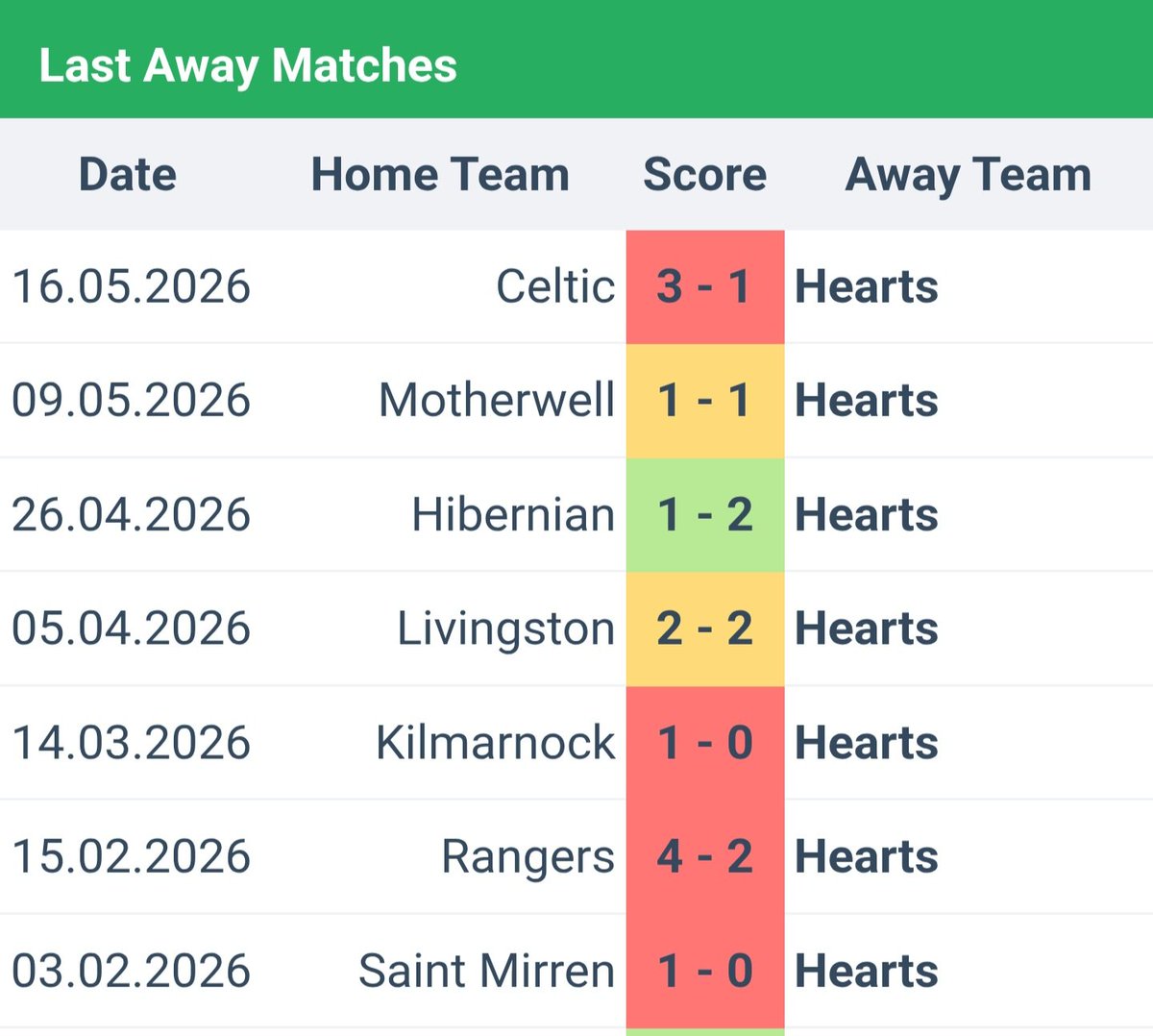
Task: Open the Celtic team link
Action: tap(555, 286)
